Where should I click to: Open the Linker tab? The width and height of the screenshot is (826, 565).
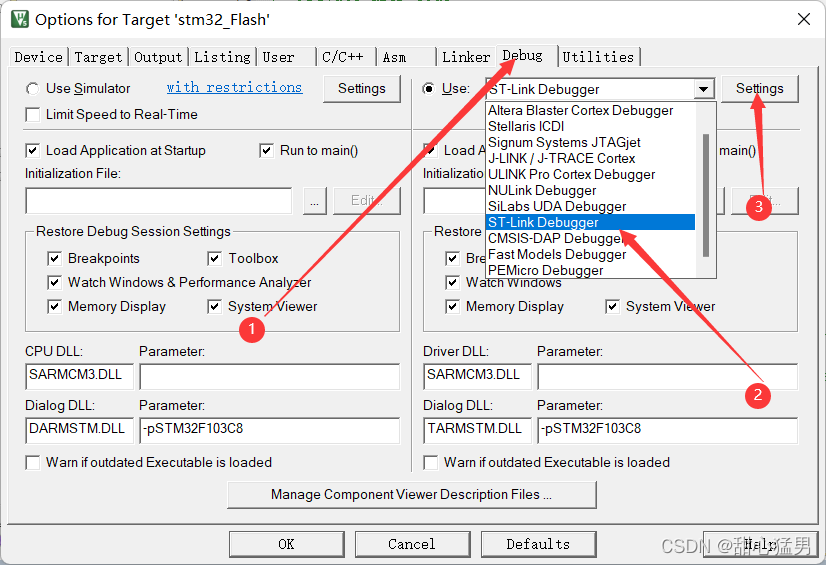[466, 57]
